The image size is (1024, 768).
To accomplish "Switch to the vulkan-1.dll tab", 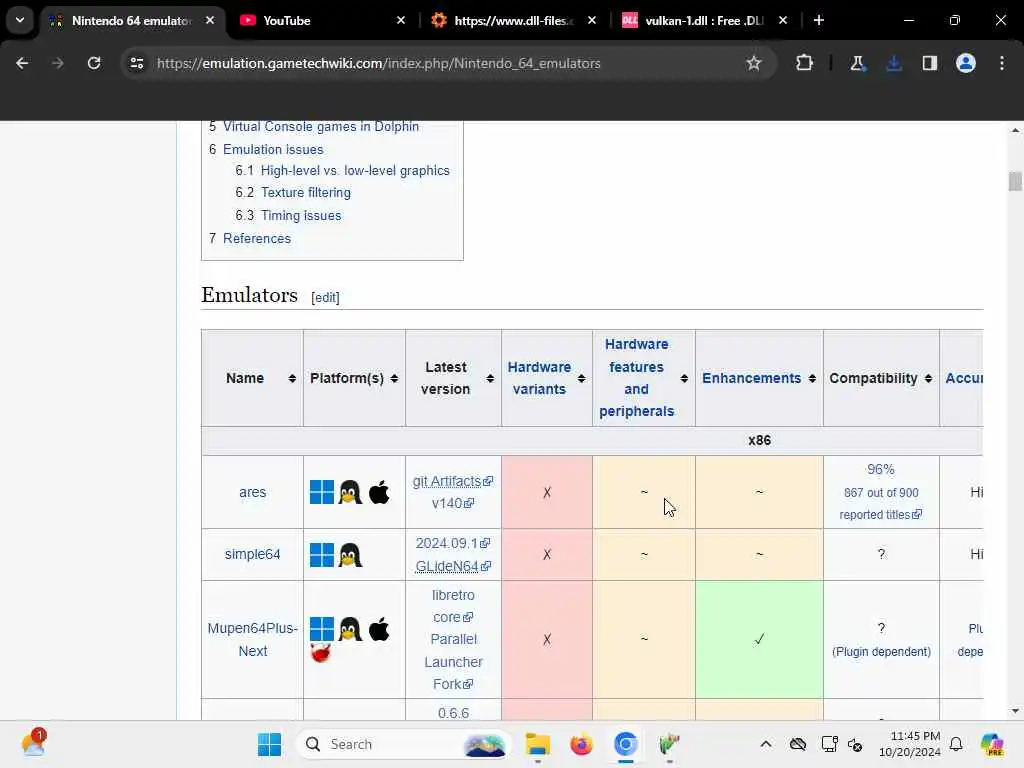I will [703, 21].
